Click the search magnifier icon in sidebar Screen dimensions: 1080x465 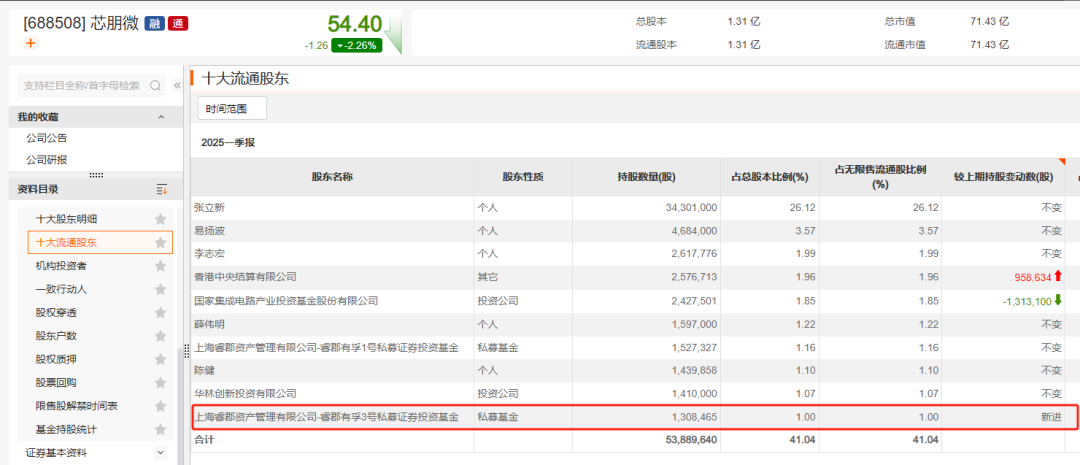155,86
